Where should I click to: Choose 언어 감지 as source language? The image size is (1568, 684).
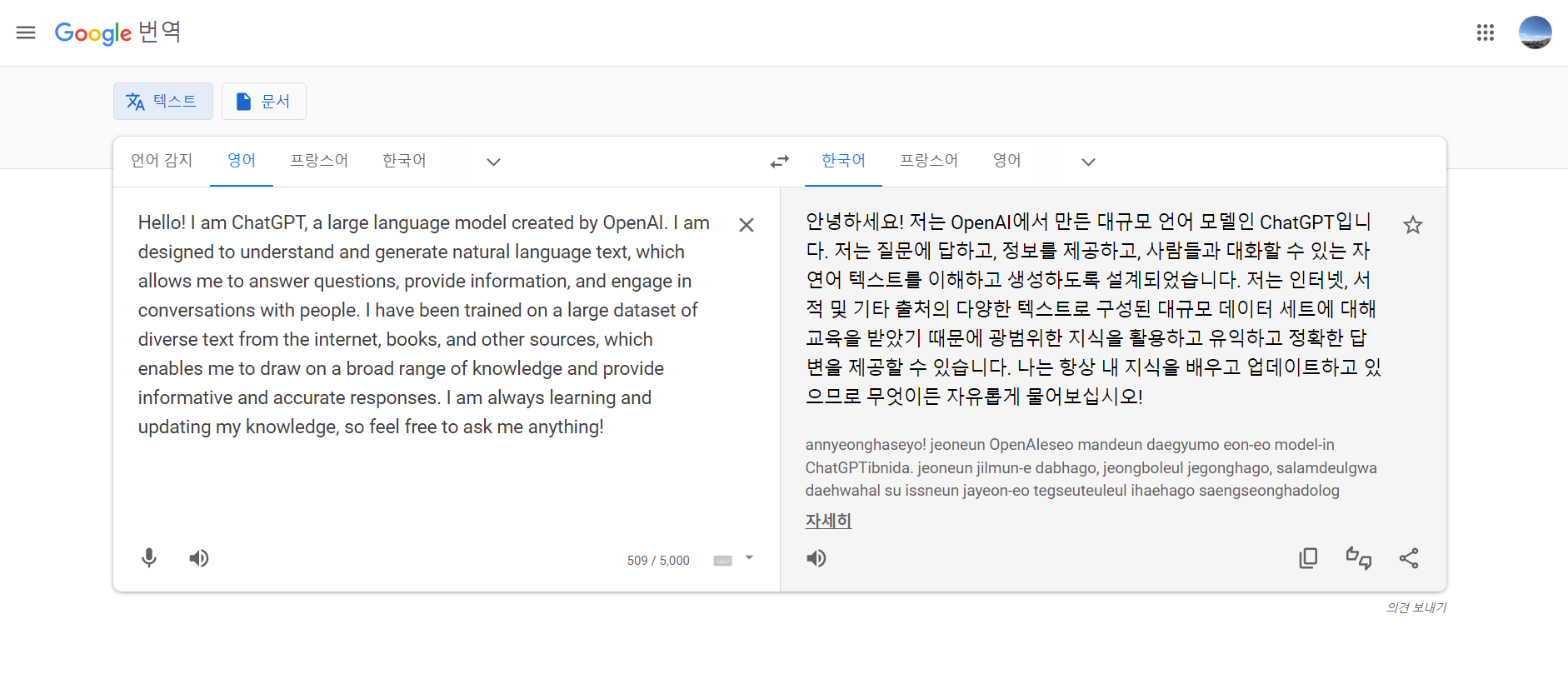162,160
